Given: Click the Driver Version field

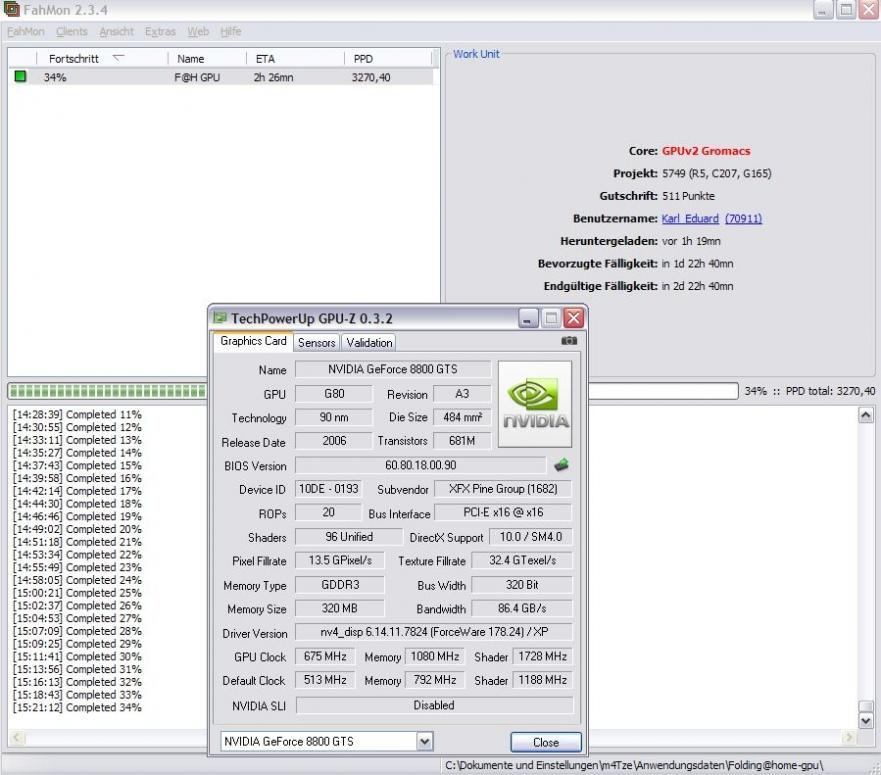Looking at the screenshot, I should point(434,632).
